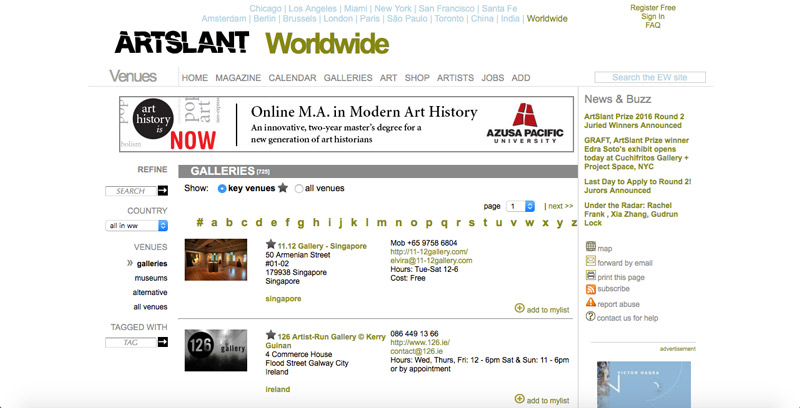Click the singapore tag link

tap(283, 299)
